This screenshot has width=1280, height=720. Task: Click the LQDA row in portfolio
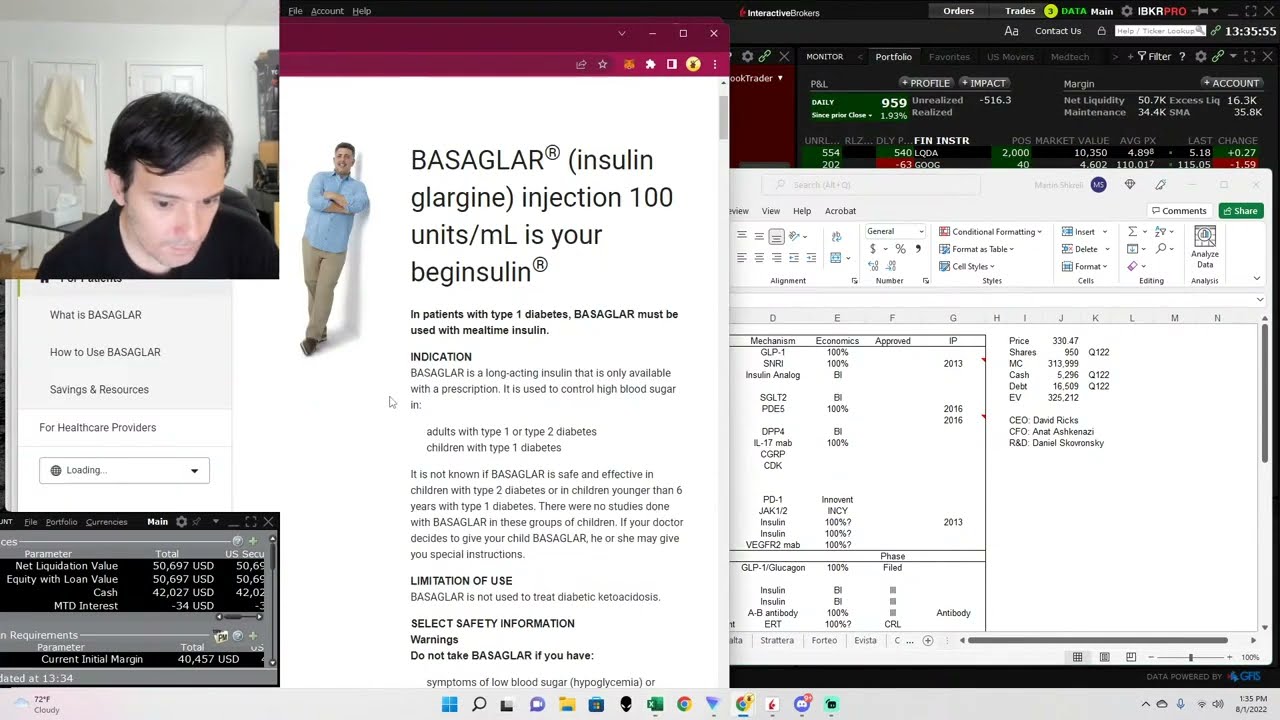point(1030,153)
